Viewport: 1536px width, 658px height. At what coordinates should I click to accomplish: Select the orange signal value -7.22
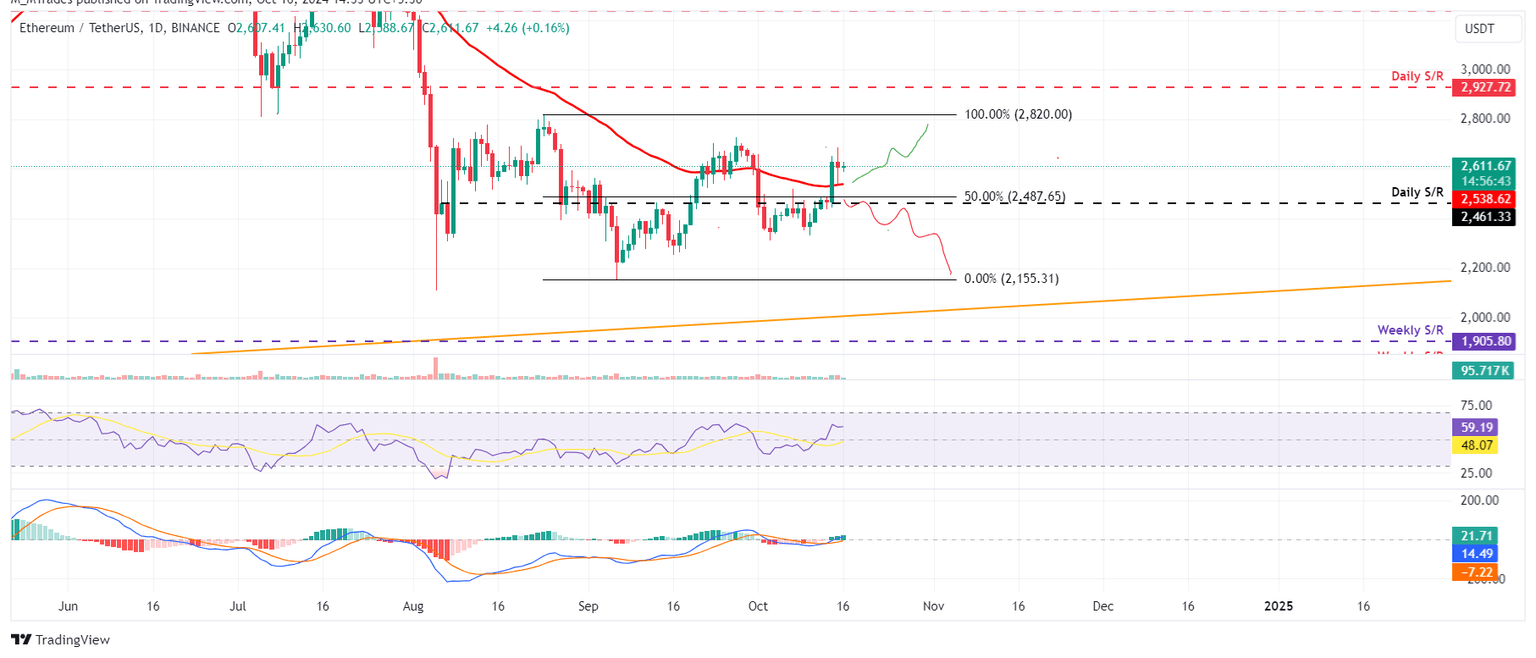[1476, 572]
